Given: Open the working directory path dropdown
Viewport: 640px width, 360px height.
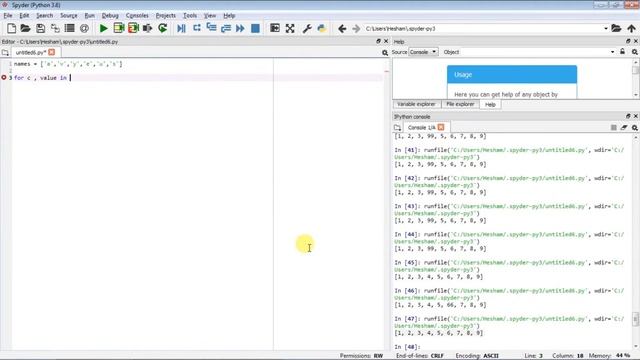Looking at the screenshot, I should [x=606, y=29].
